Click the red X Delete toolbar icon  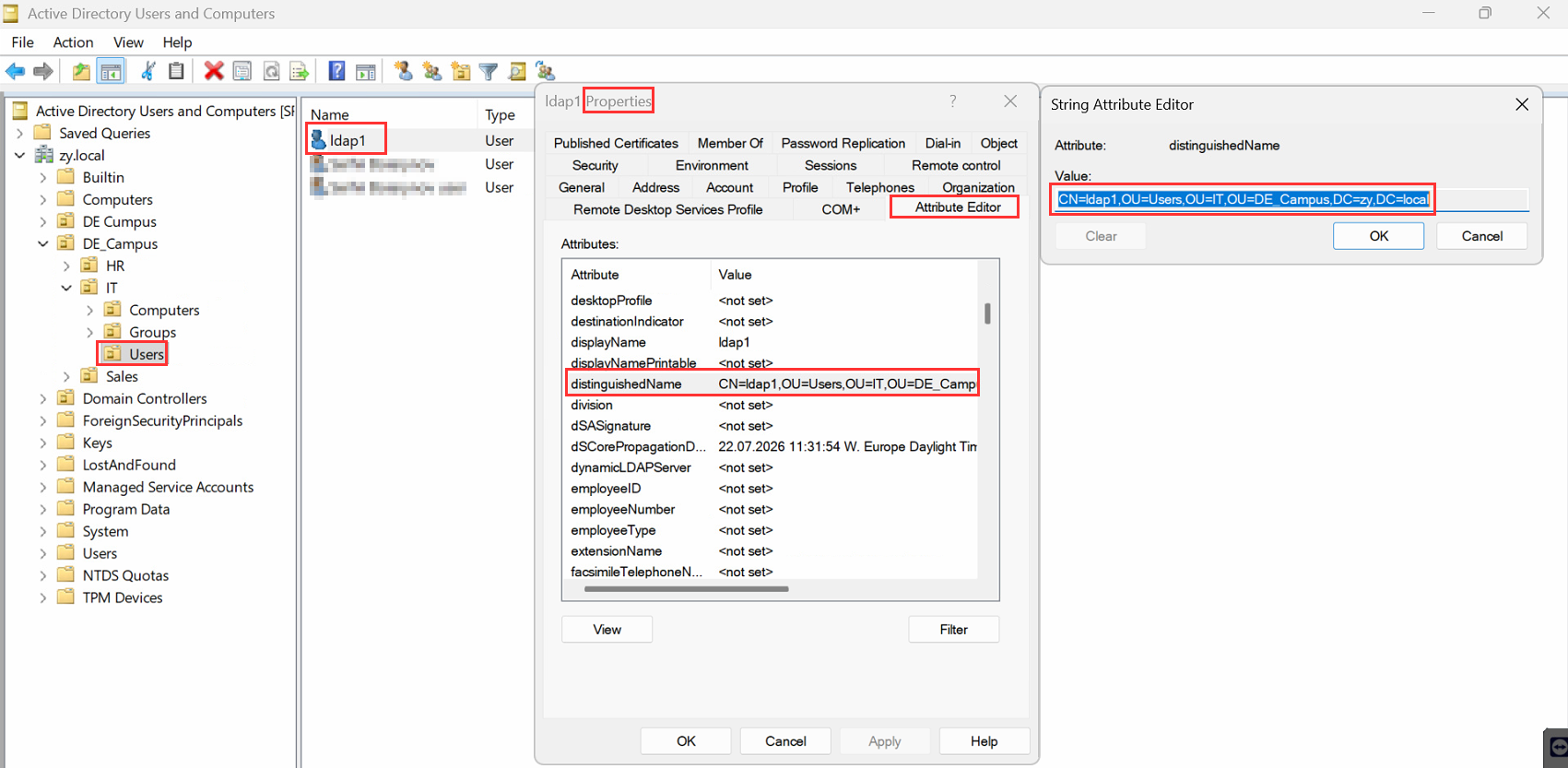214,71
